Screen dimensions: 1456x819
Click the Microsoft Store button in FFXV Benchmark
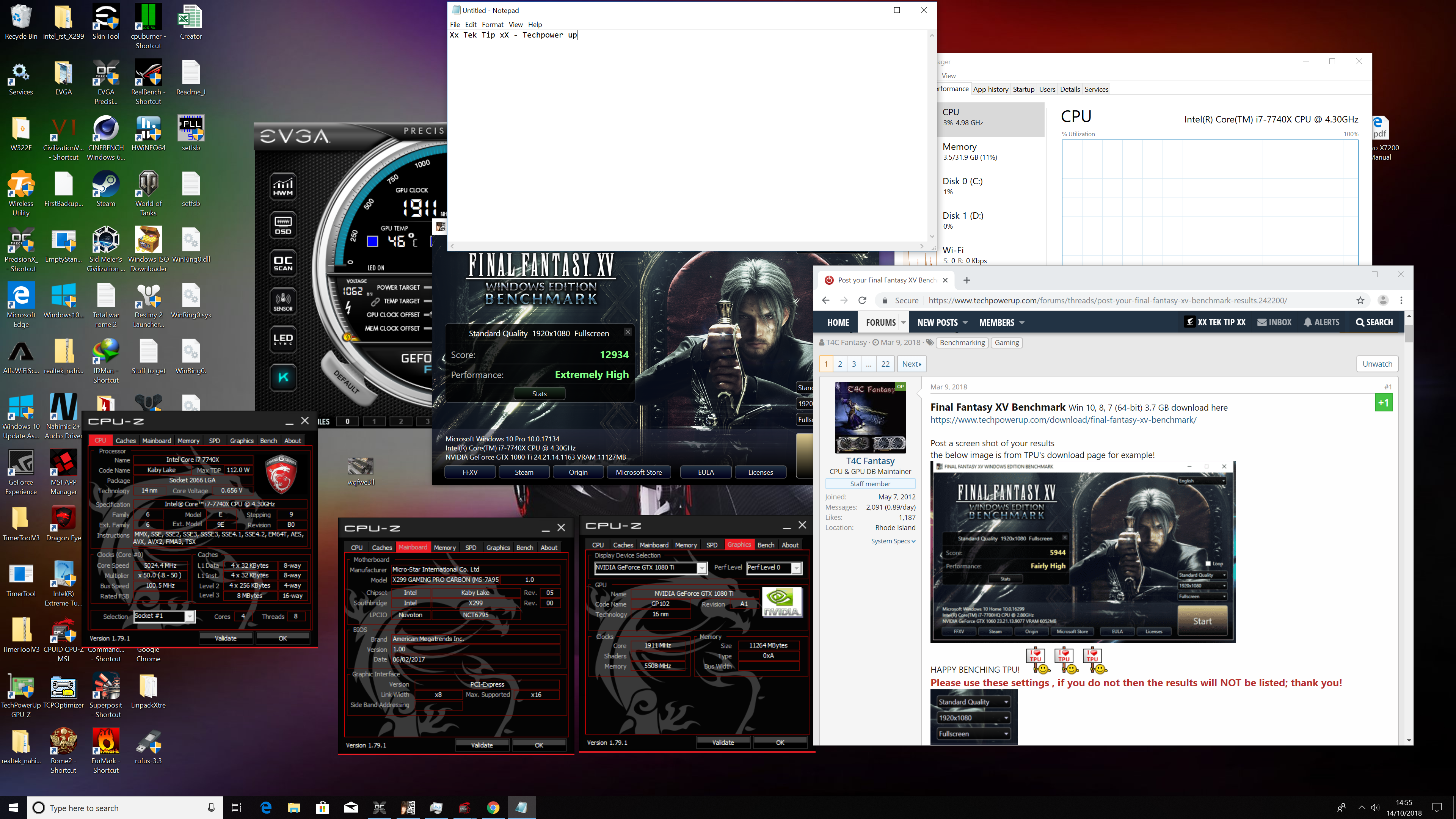pyautogui.click(x=639, y=472)
